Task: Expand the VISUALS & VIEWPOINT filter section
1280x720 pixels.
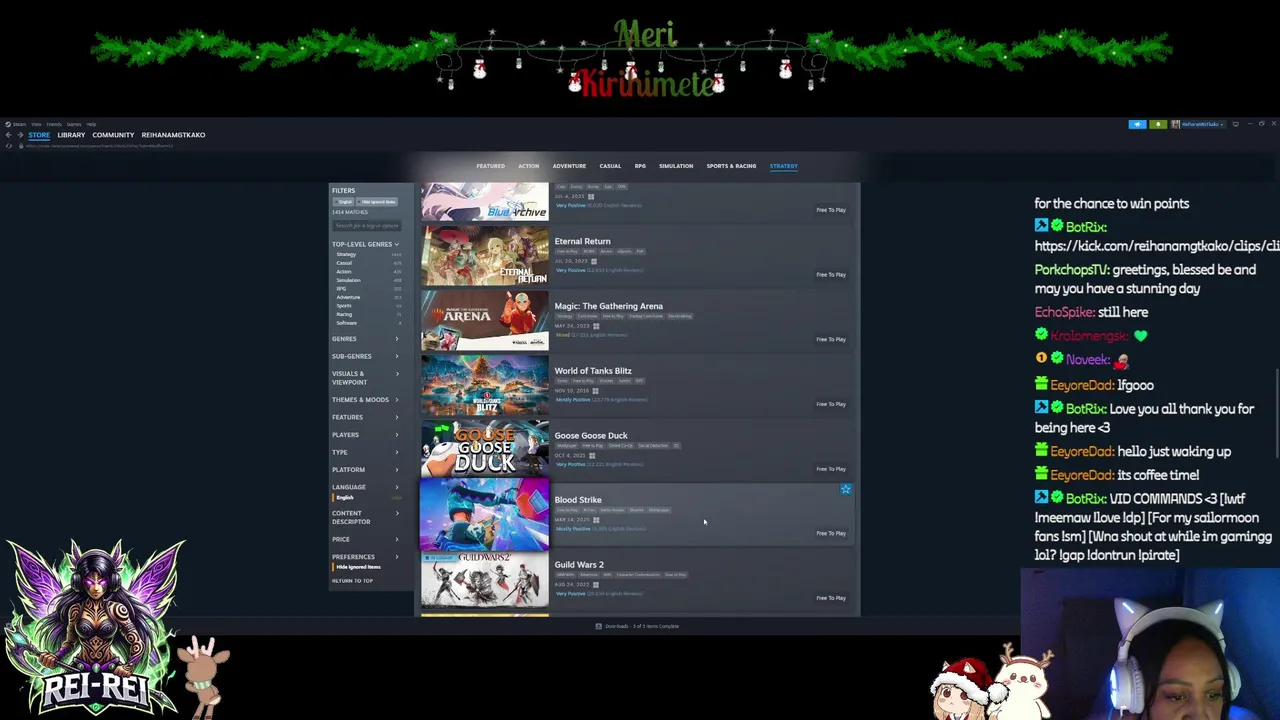Action: pos(366,378)
